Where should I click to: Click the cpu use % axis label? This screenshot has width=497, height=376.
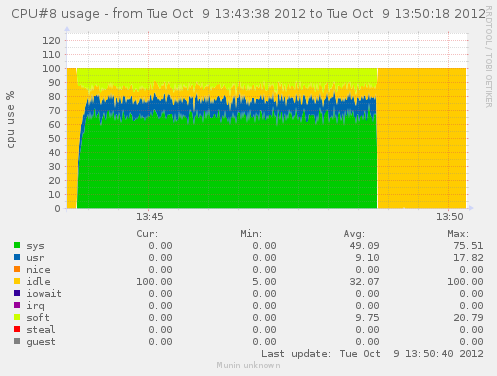coord(10,119)
